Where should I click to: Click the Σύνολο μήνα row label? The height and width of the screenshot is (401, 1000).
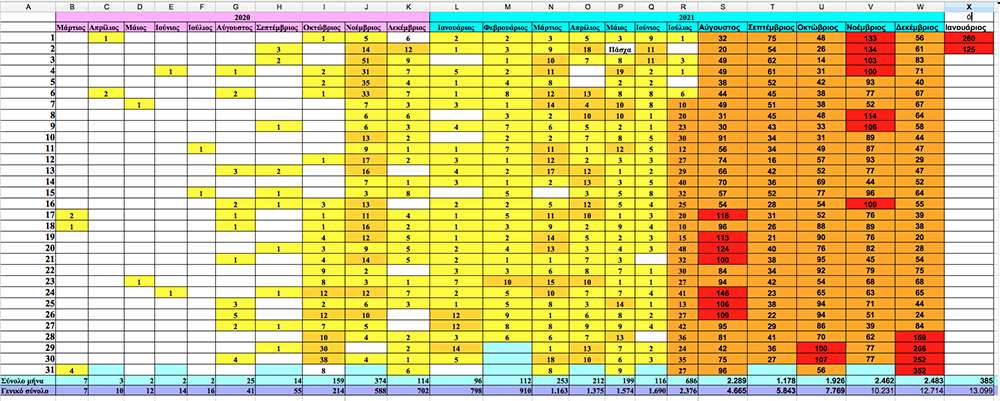coord(27,381)
